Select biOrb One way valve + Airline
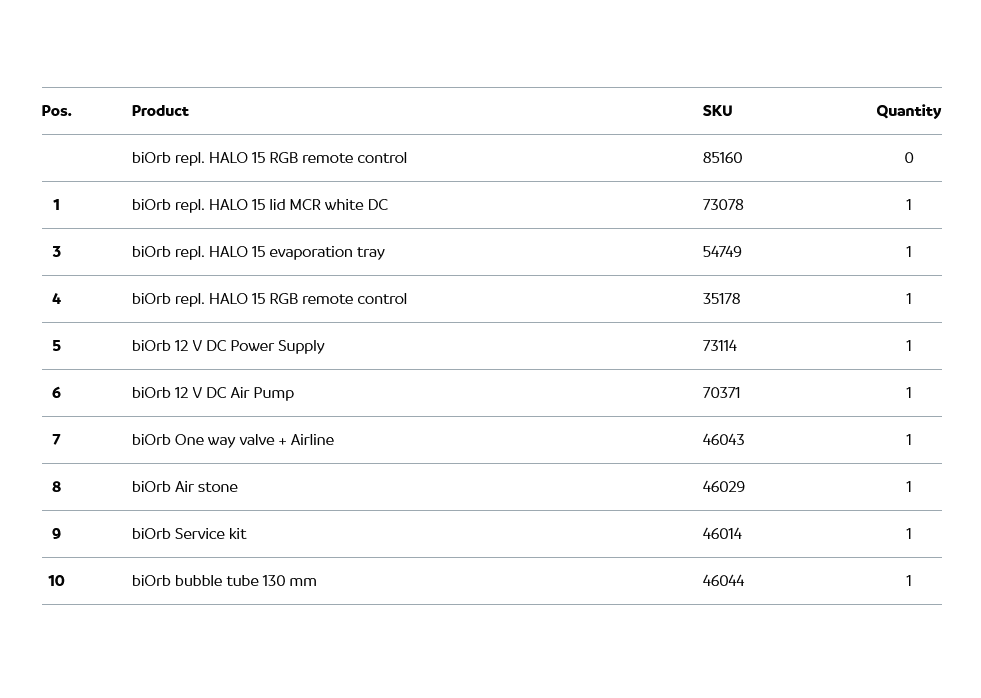 click(233, 440)
